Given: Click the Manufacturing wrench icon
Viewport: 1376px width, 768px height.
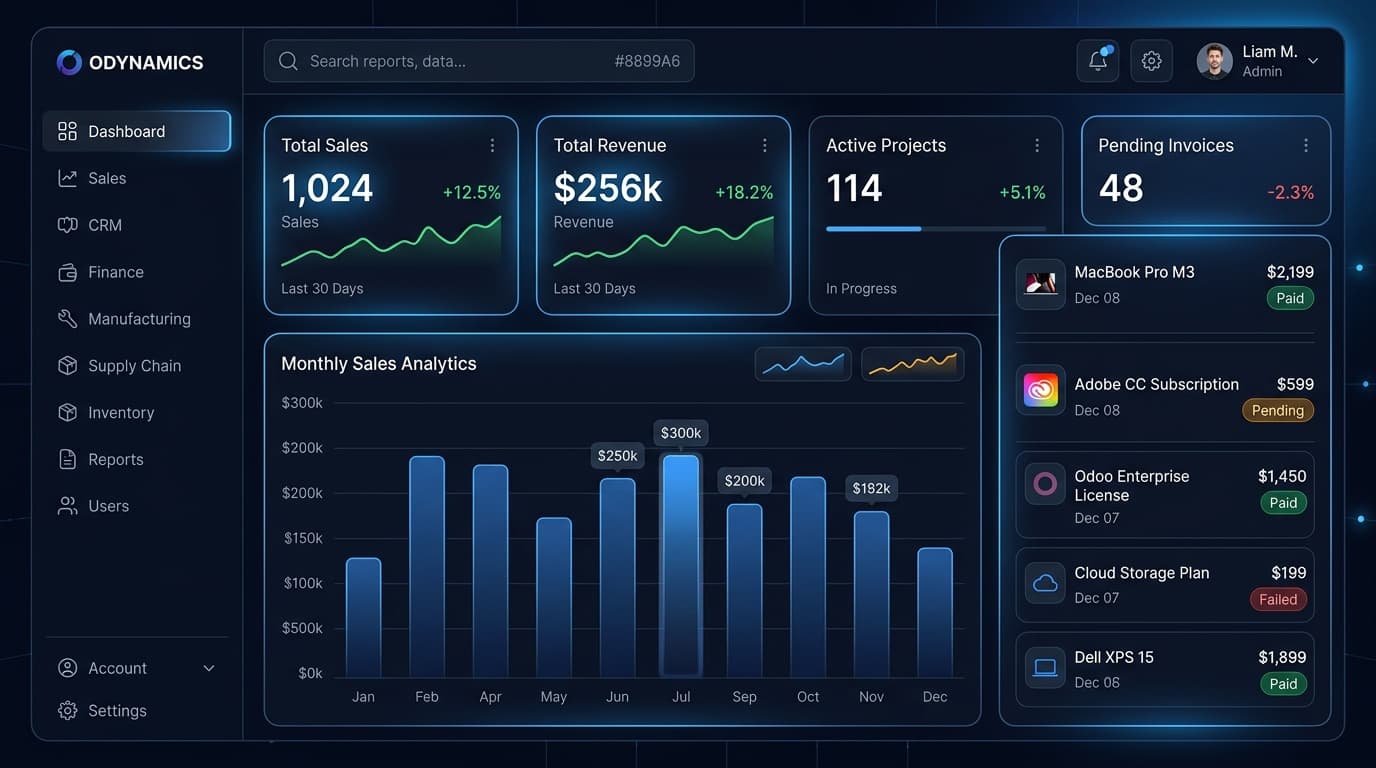Looking at the screenshot, I should point(67,319).
